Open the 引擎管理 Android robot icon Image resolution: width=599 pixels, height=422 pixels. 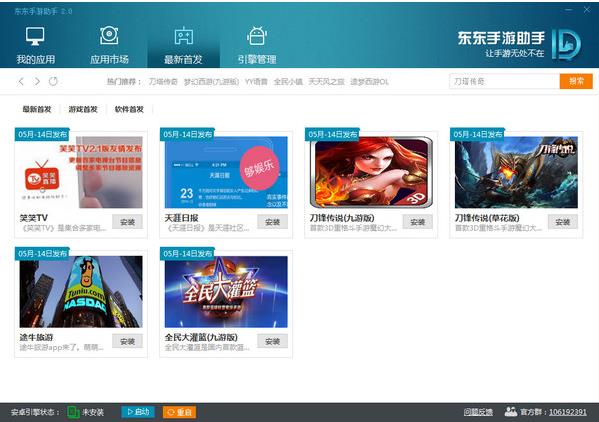click(x=257, y=36)
